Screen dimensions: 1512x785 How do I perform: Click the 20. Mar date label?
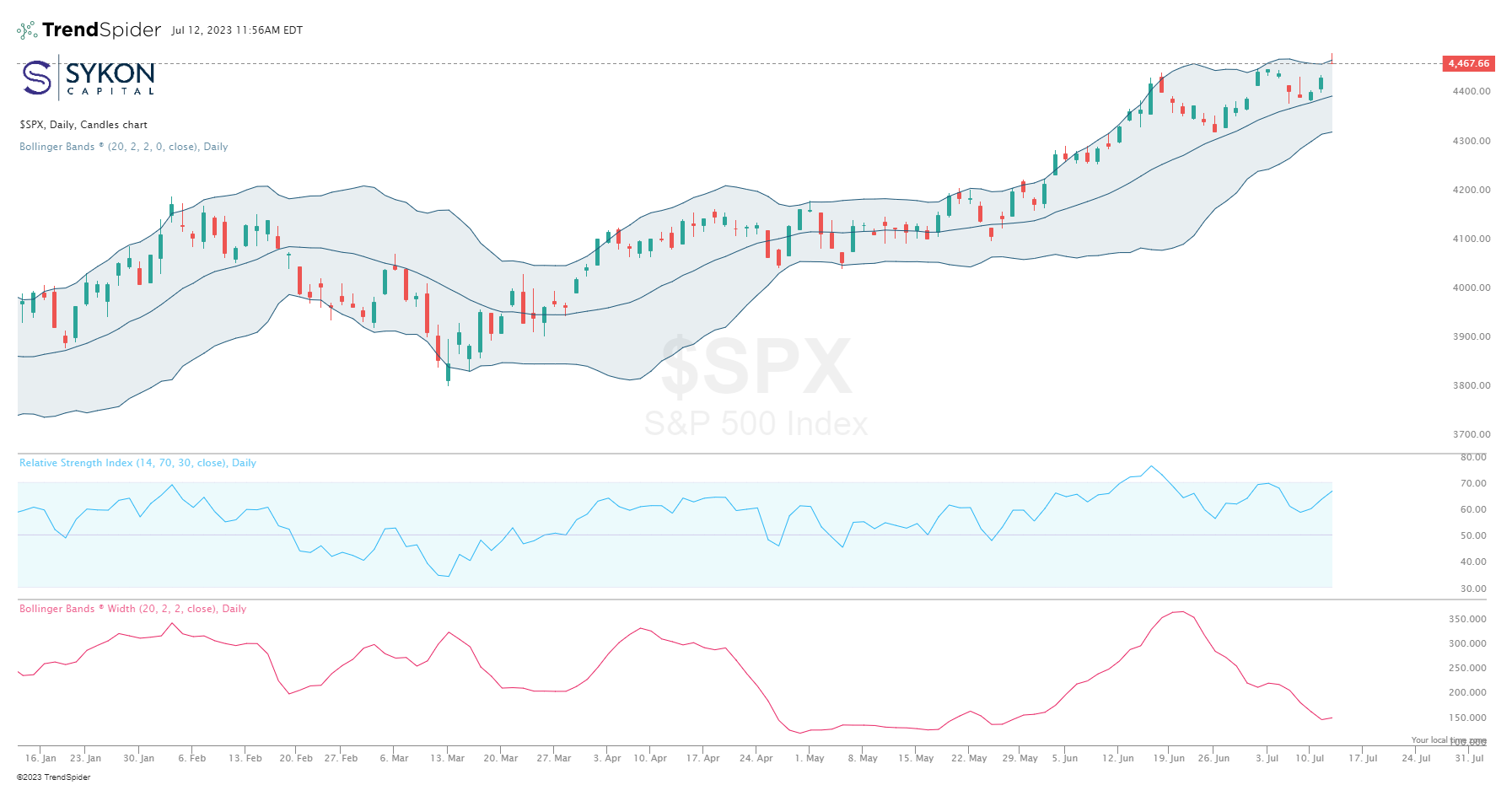pyautogui.click(x=501, y=758)
